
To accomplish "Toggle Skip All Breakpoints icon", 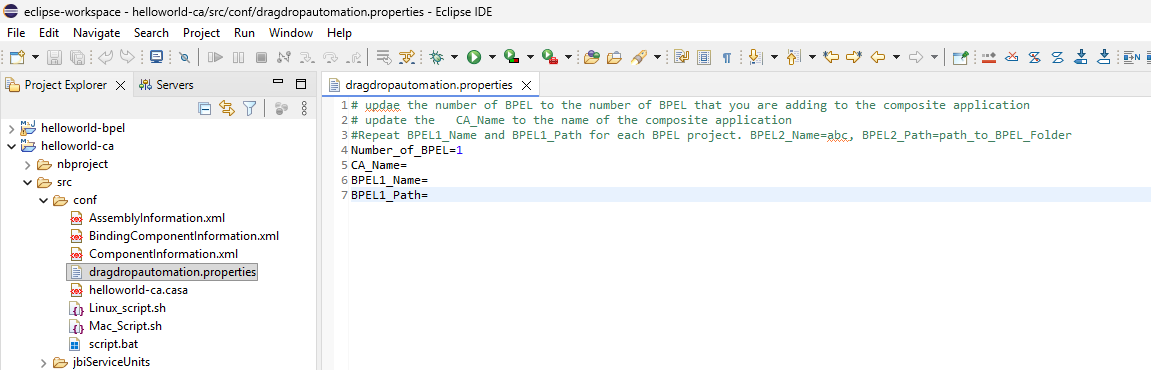I will coord(185,57).
